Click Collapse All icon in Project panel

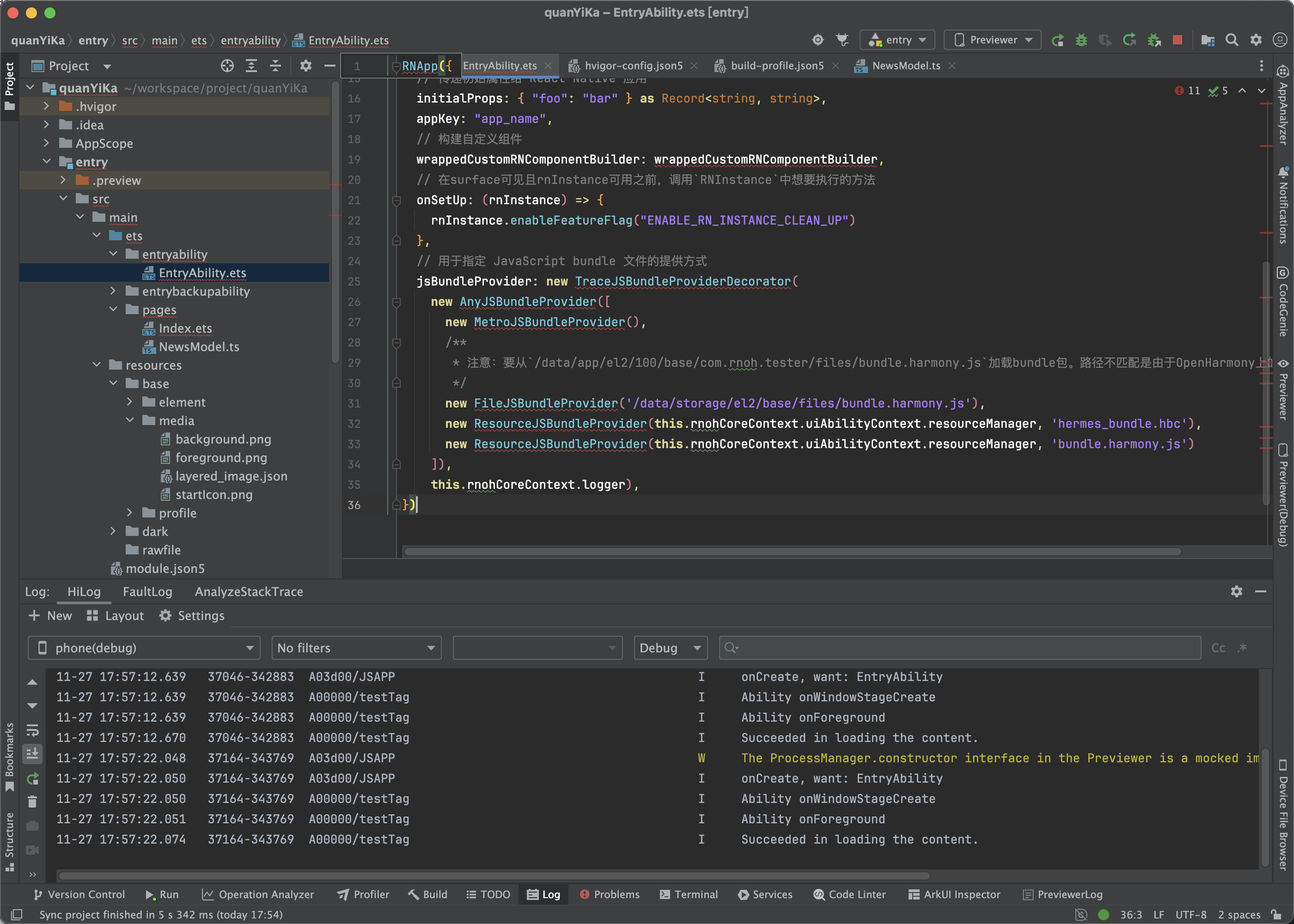275,66
